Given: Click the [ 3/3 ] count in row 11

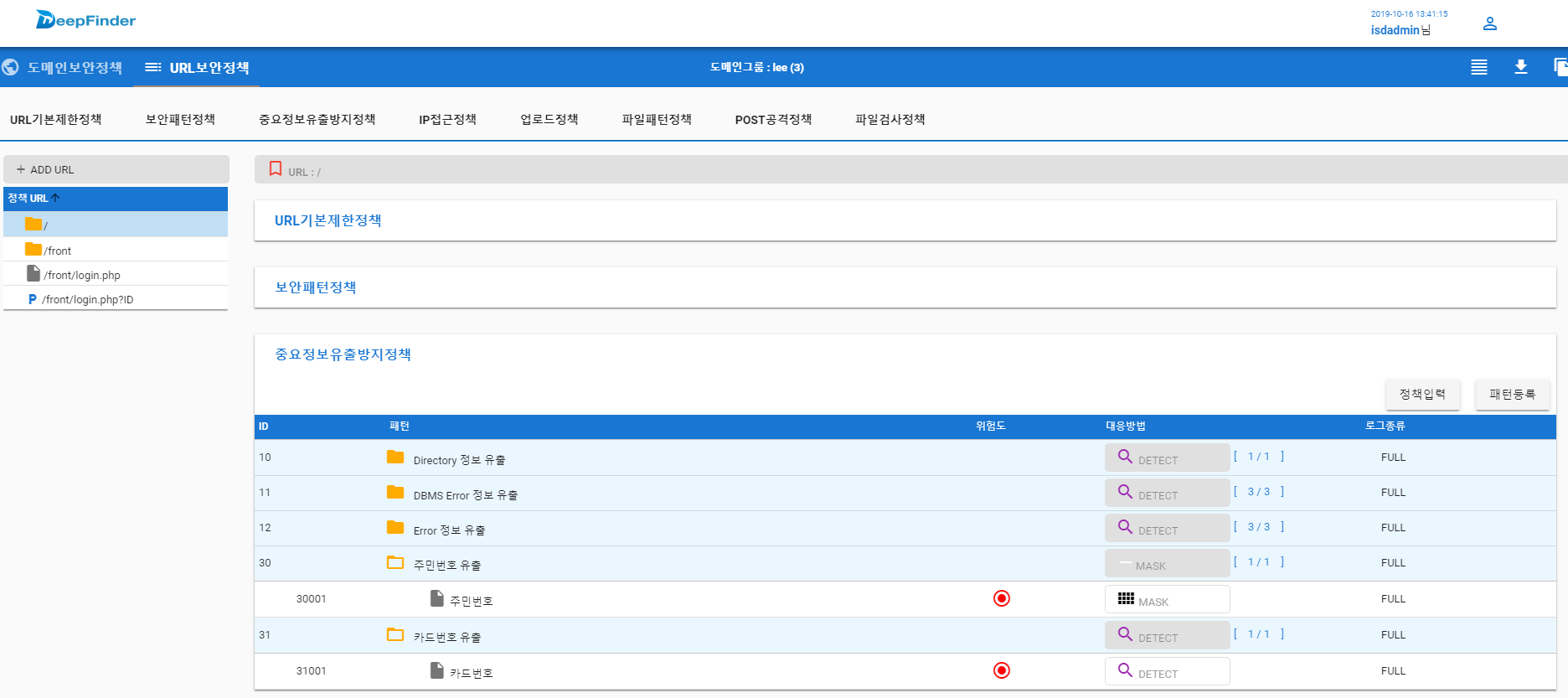Looking at the screenshot, I should [x=1259, y=492].
